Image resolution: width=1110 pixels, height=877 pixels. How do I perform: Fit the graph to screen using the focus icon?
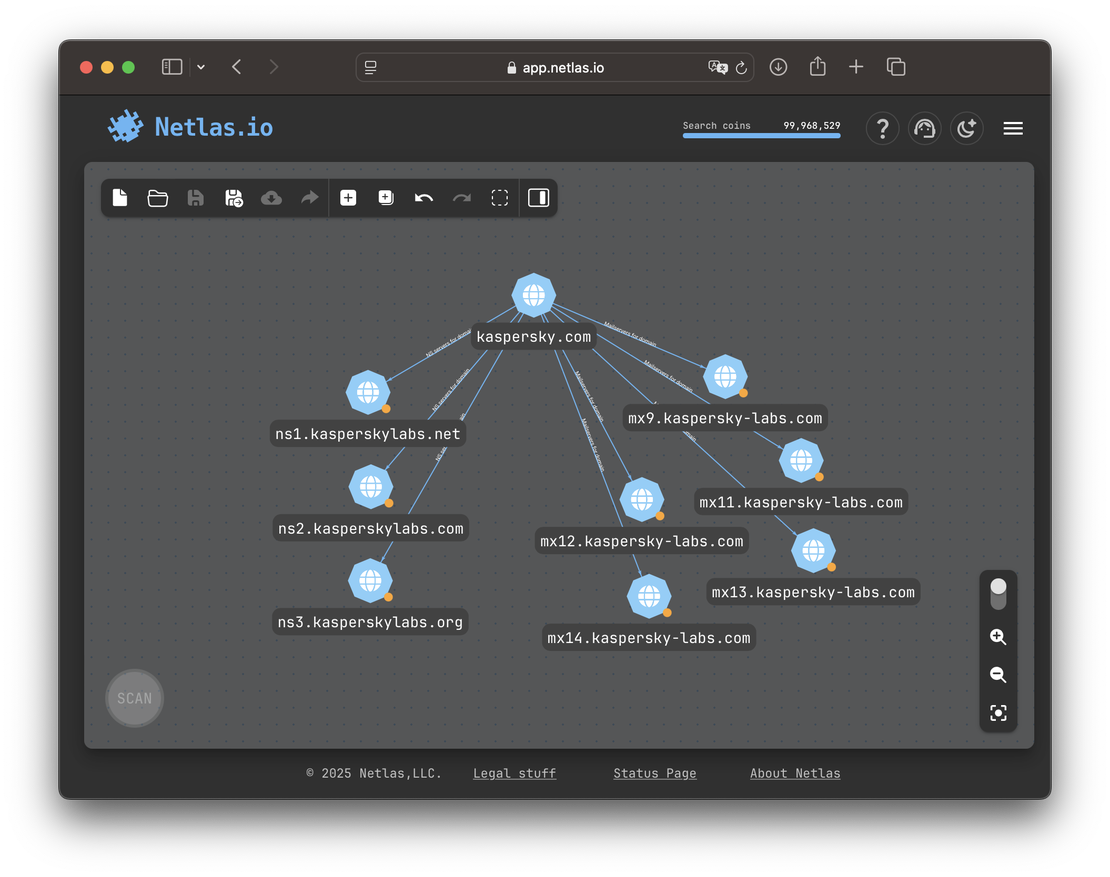point(998,713)
